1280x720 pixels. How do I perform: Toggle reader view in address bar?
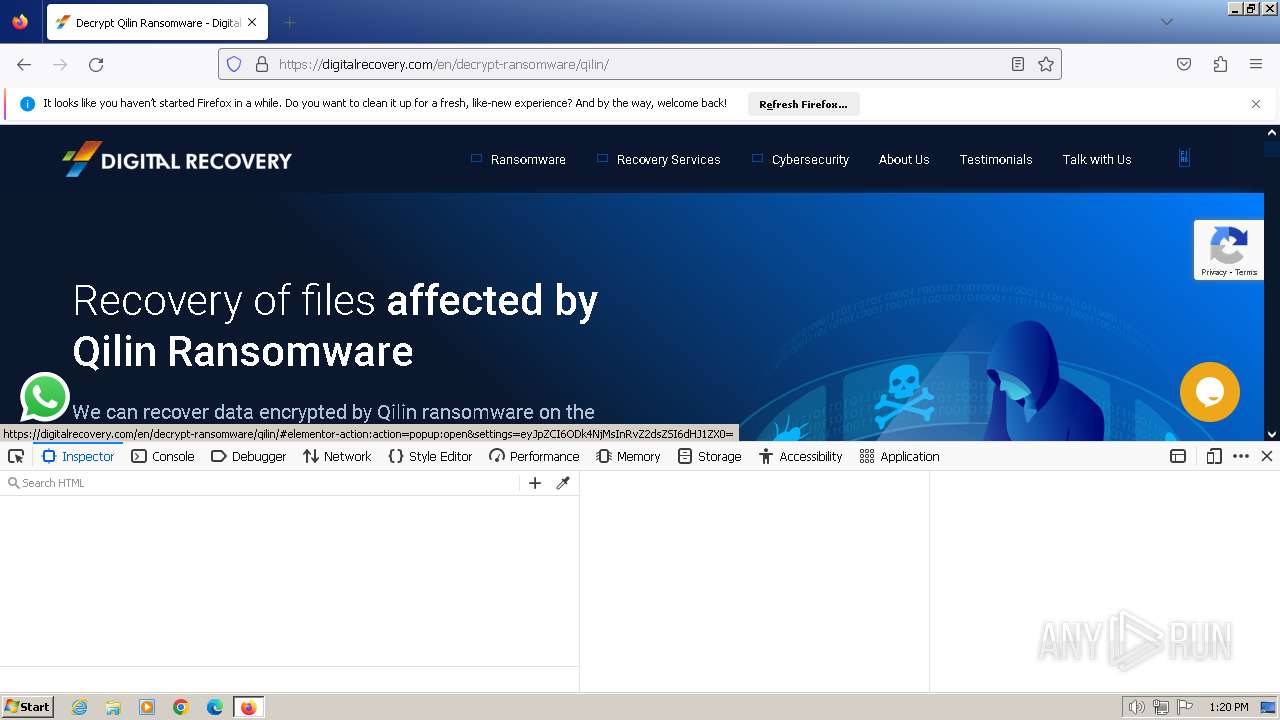1018,64
